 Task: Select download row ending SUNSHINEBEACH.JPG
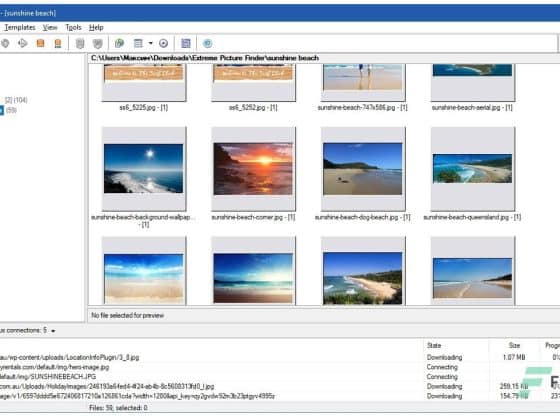[280, 376]
